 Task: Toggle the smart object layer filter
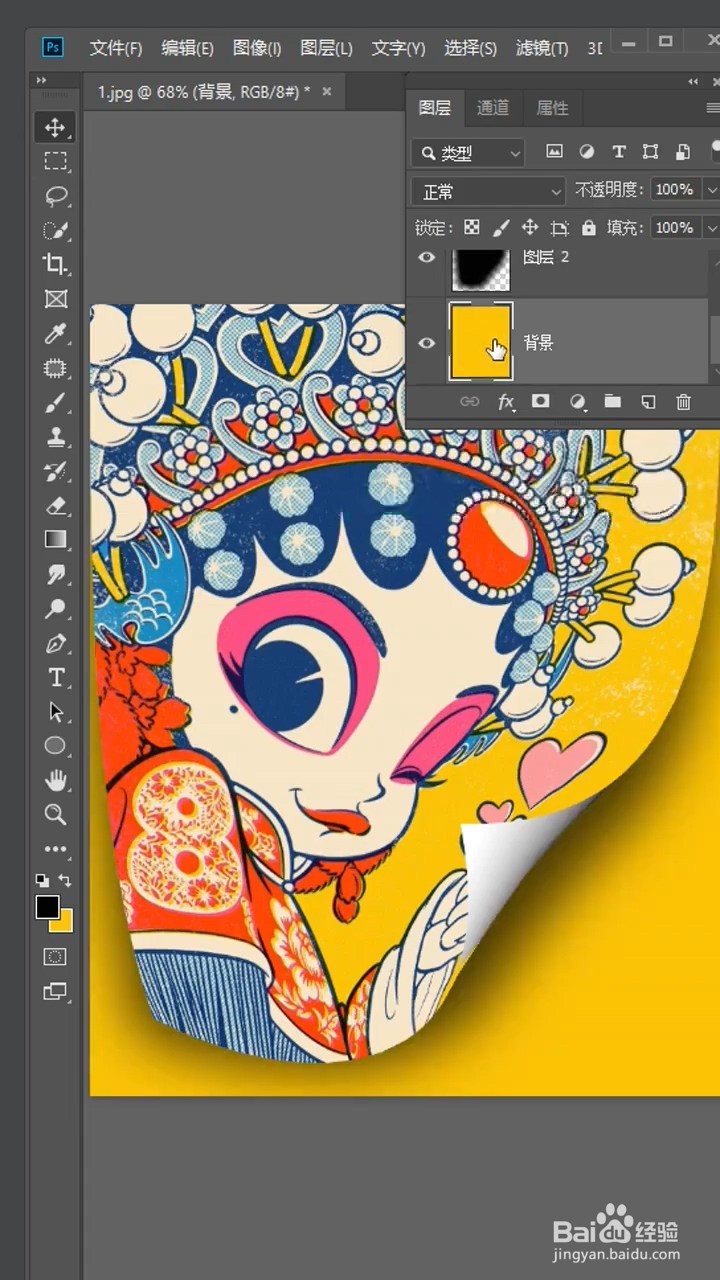click(683, 152)
